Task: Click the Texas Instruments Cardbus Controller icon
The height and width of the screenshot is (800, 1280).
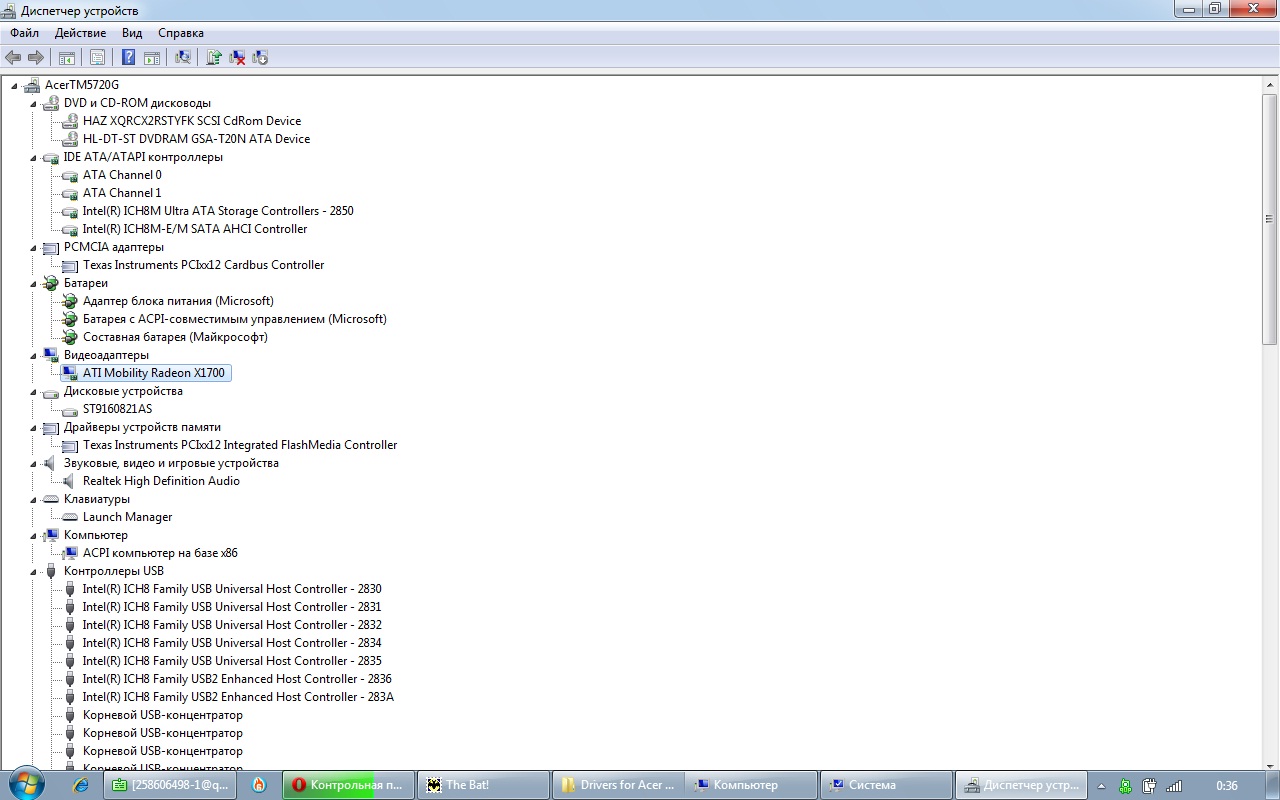Action: tap(69, 265)
